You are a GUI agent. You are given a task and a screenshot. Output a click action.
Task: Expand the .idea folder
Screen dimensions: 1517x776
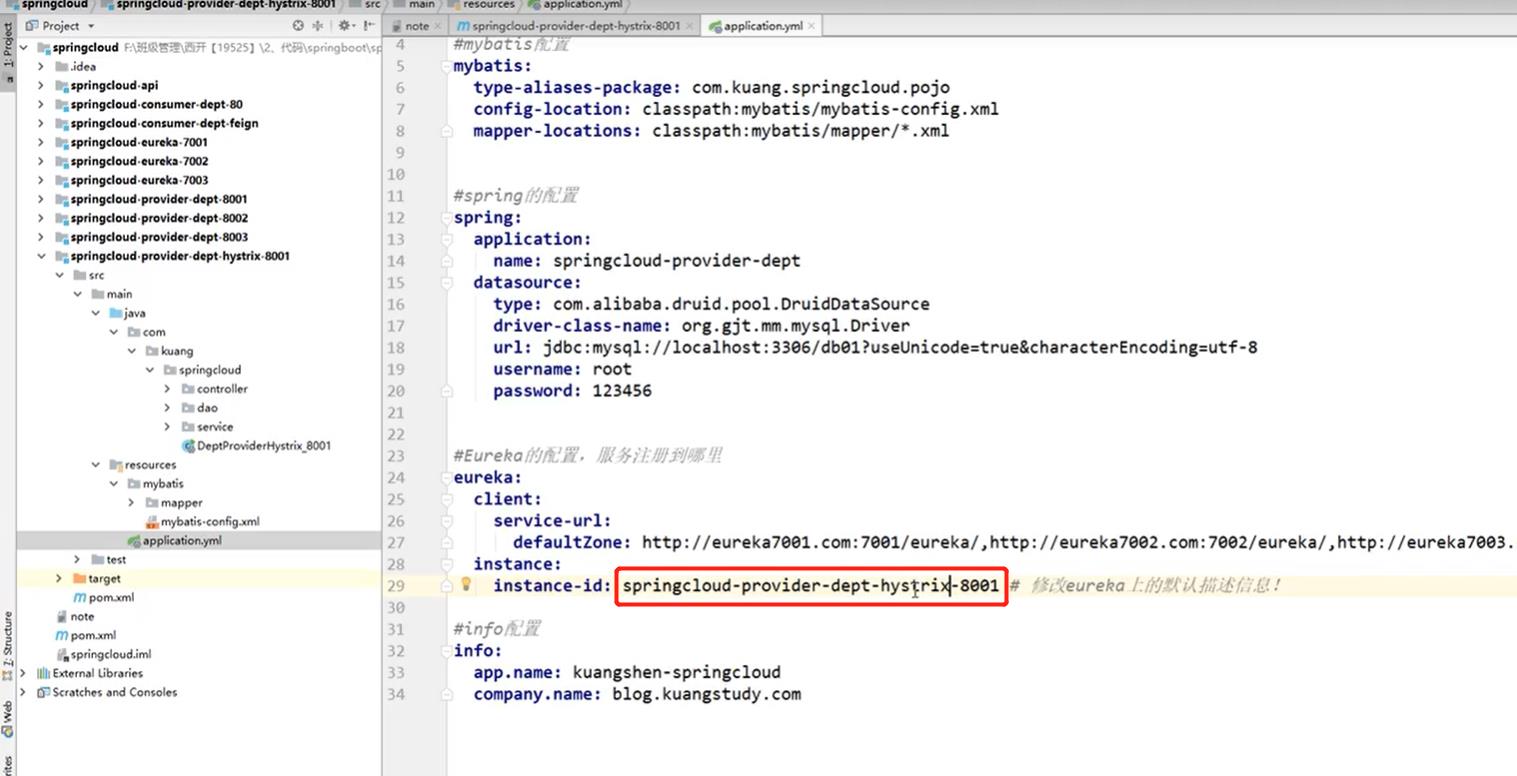point(41,67)
